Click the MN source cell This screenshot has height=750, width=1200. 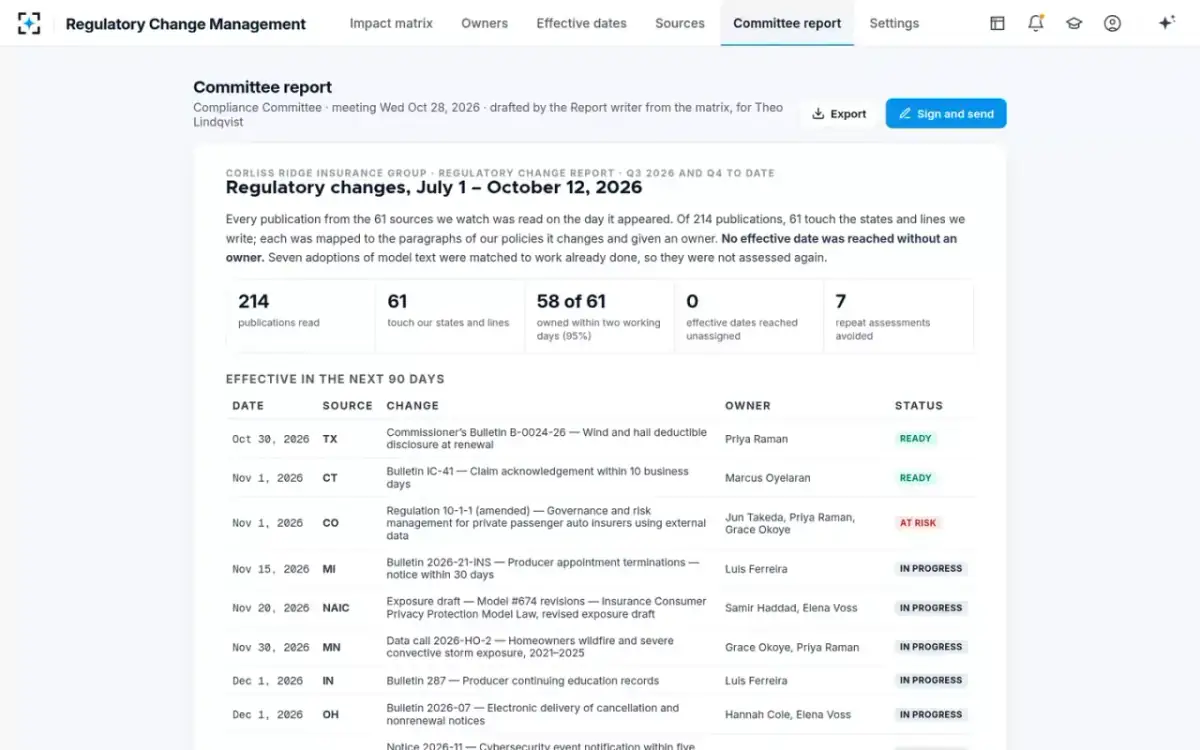tap(331, 647)
